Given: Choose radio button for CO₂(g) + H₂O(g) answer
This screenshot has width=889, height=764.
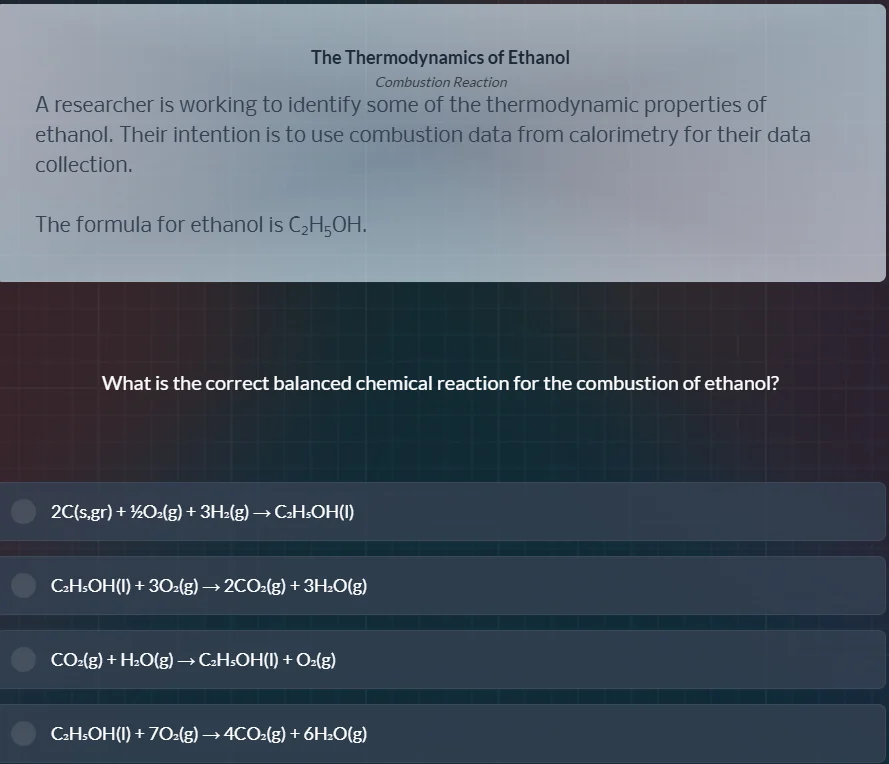Looking at the screenshot, I should point(24,660).
